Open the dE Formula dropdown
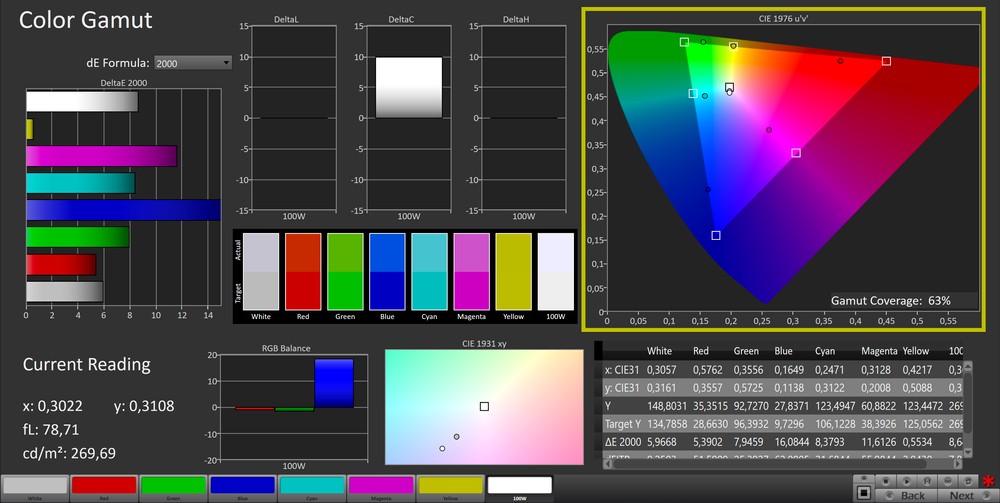Image resolution: width=1000 pixels, height=503 pixels. click(192, 63)
